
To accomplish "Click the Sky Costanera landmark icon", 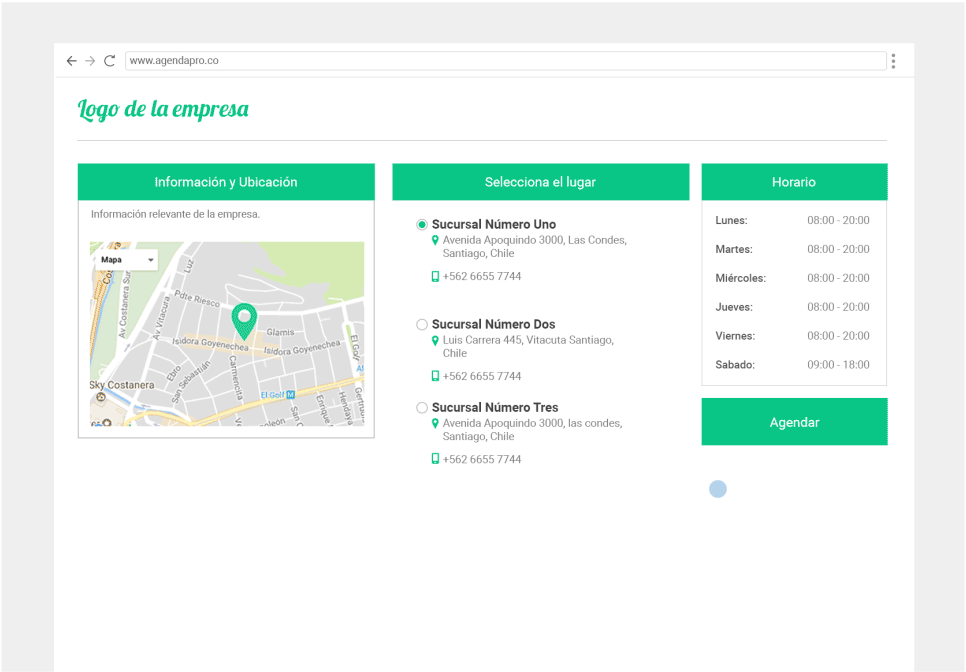I will coord(100,397).
